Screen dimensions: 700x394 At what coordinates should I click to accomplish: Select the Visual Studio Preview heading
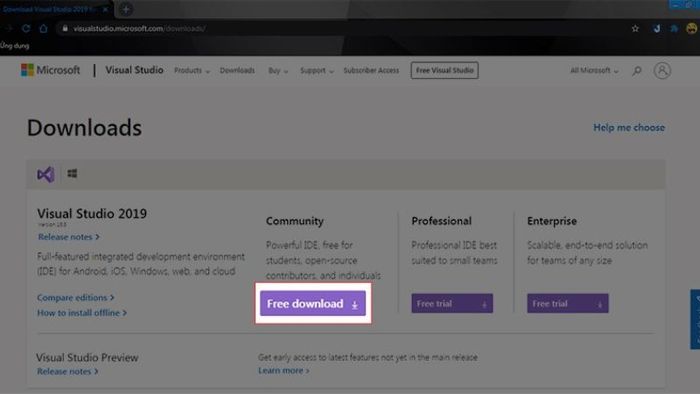point(87,357)
